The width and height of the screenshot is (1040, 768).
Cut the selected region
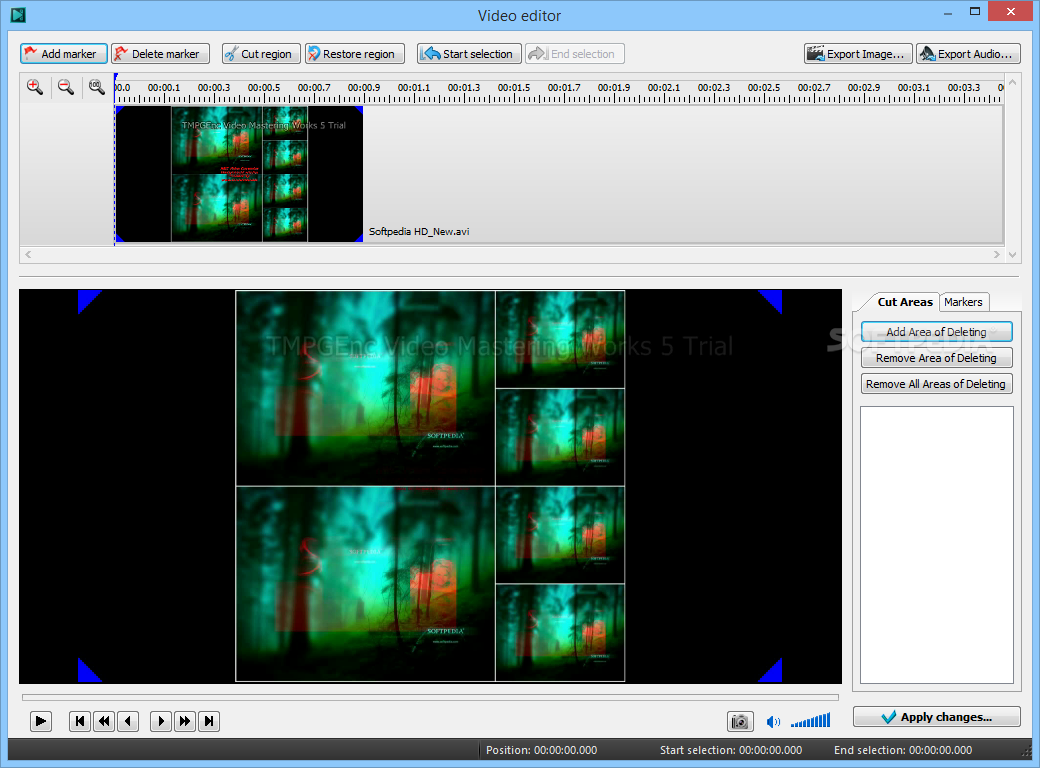click(261, 54)
